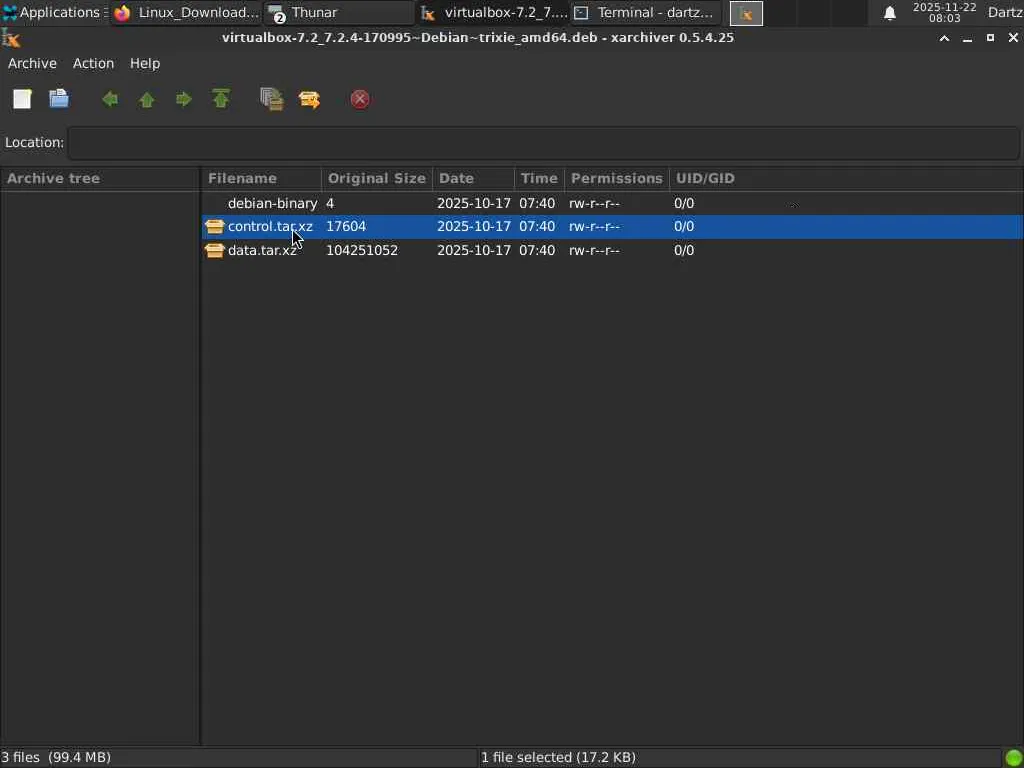Sort by Filename column header
The width and height of the screenshot is (1024, 768).
click(261, 178)
